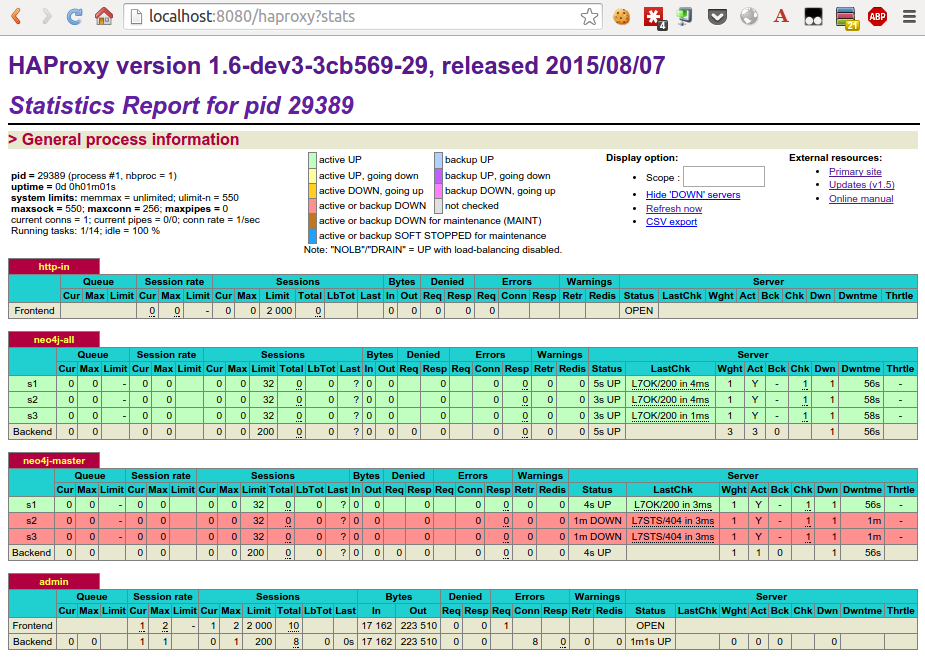Go to the browser home page icon
The height and width of the screenshot is (658, 925).
pyautogui.click(x=104, y=17)
